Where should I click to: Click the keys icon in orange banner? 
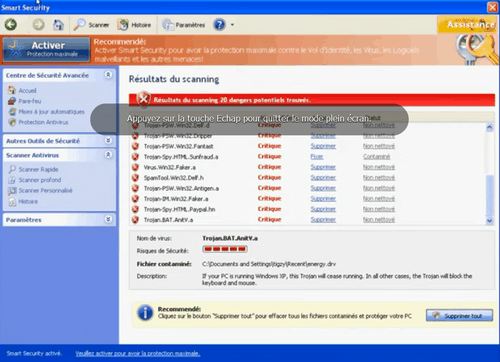(x=477, y=49)
